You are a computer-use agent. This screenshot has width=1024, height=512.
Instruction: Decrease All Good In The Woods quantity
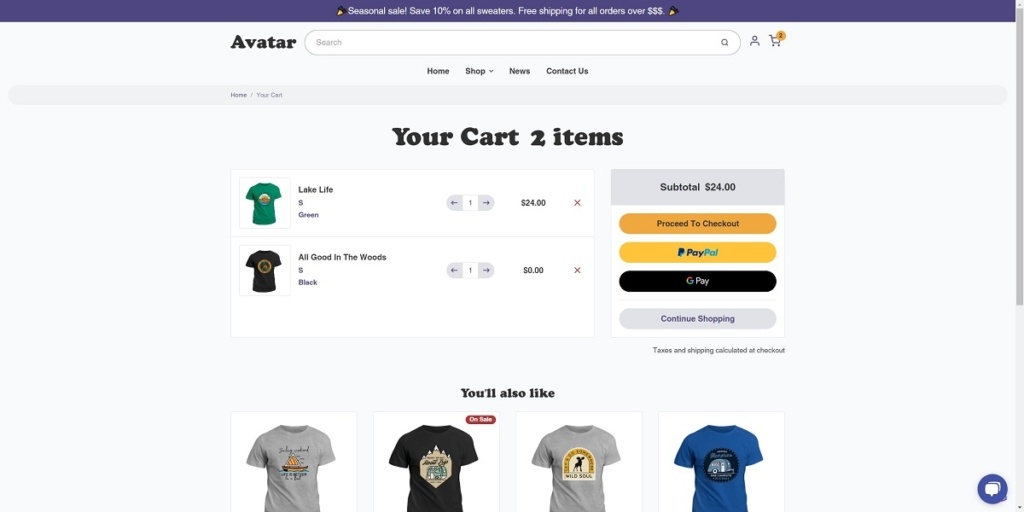pos(454,270)
